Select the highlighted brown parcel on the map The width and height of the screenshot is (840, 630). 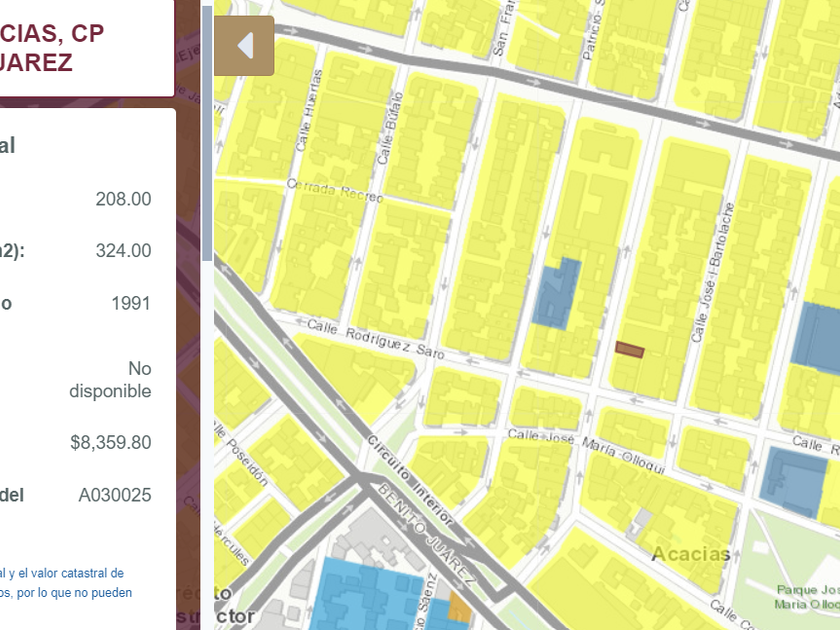pyautogui.click(x=629, y=350)
